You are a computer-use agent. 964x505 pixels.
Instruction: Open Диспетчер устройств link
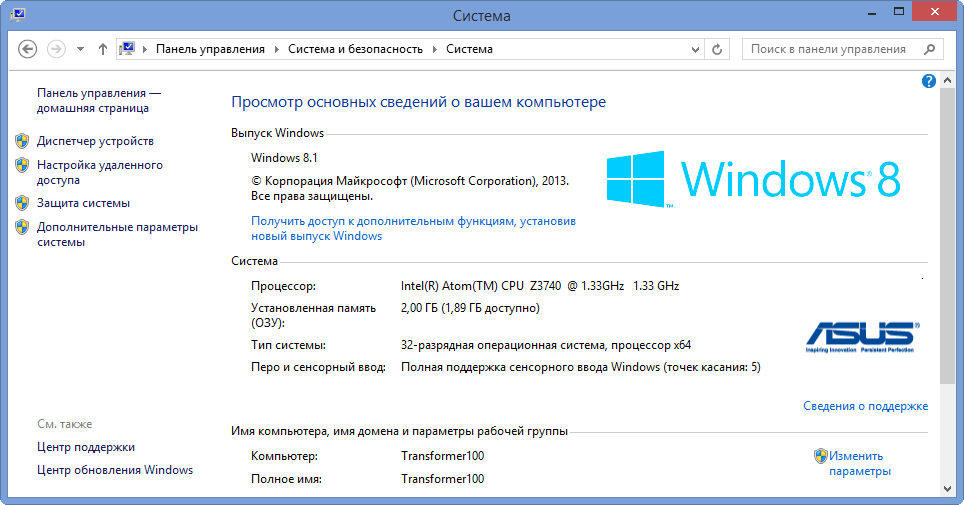tap(95, 141)
